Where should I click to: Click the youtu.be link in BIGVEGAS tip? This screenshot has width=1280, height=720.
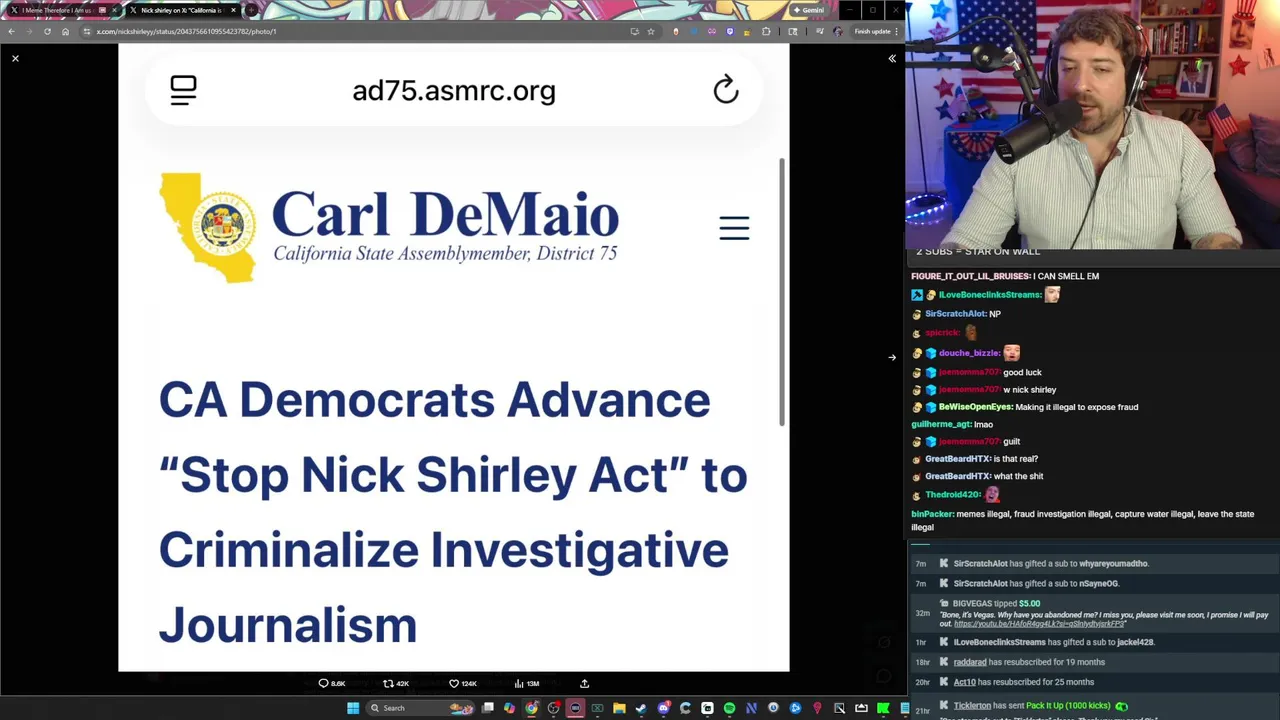pyautogui.click(x=1039, y=624)
